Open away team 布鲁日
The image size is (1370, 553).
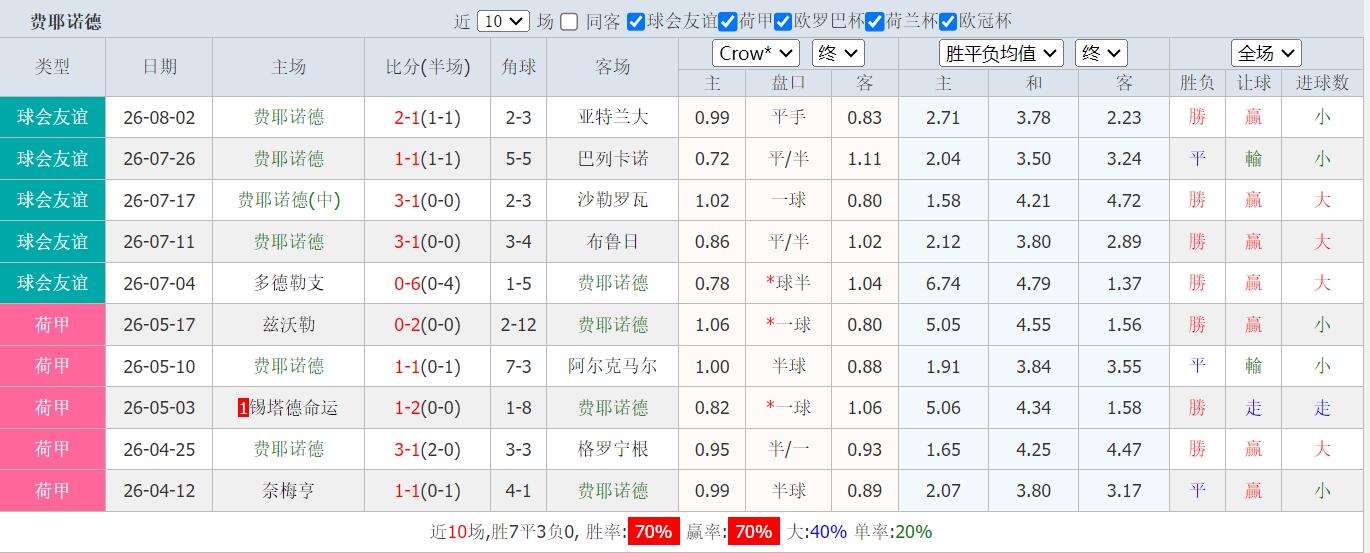(613, 242)
